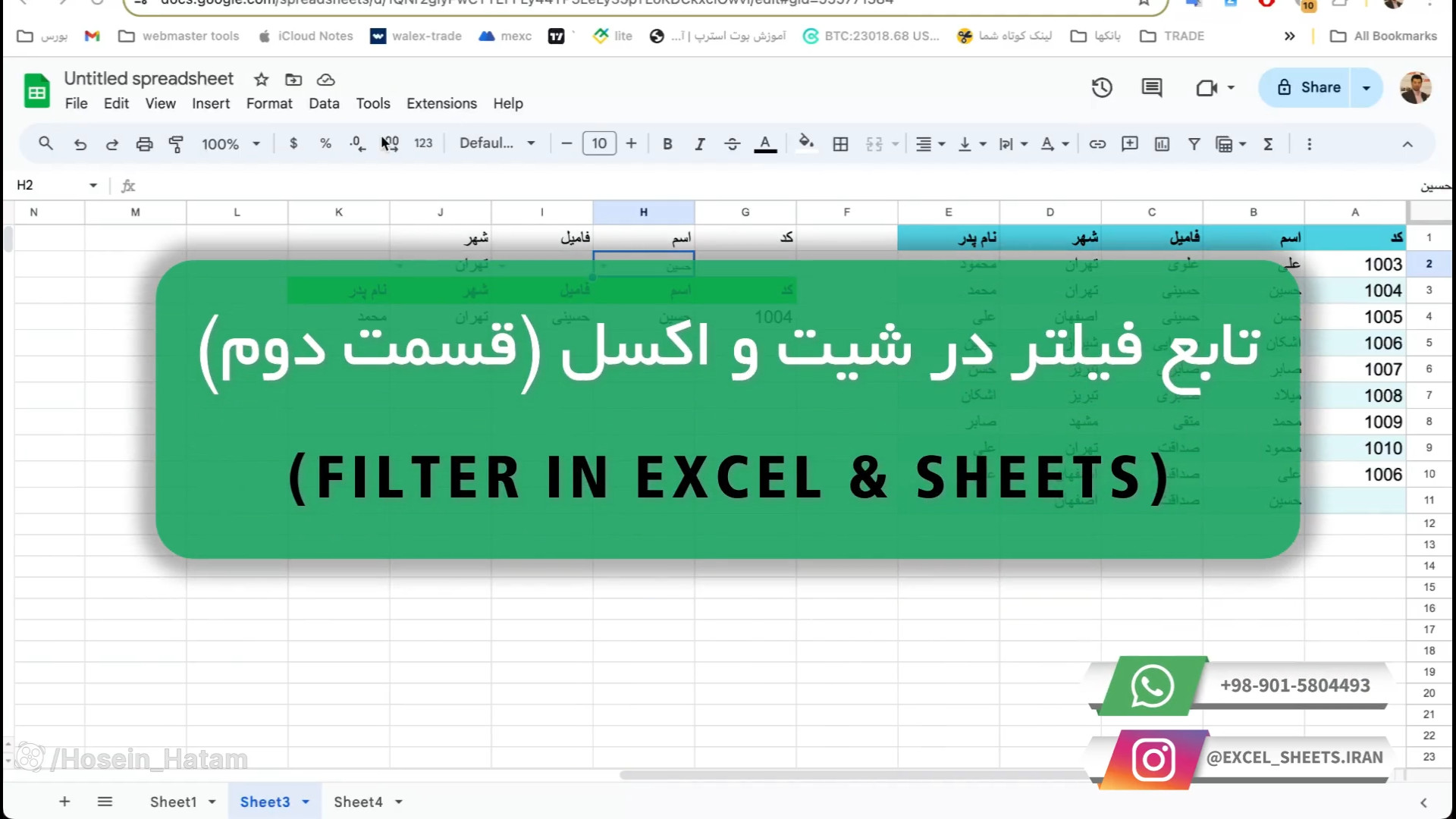Click the Meet camera icon

point(1207,88)
